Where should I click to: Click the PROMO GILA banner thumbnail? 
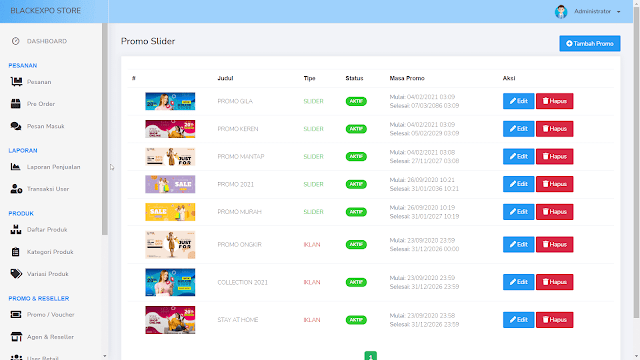point(170,101)
